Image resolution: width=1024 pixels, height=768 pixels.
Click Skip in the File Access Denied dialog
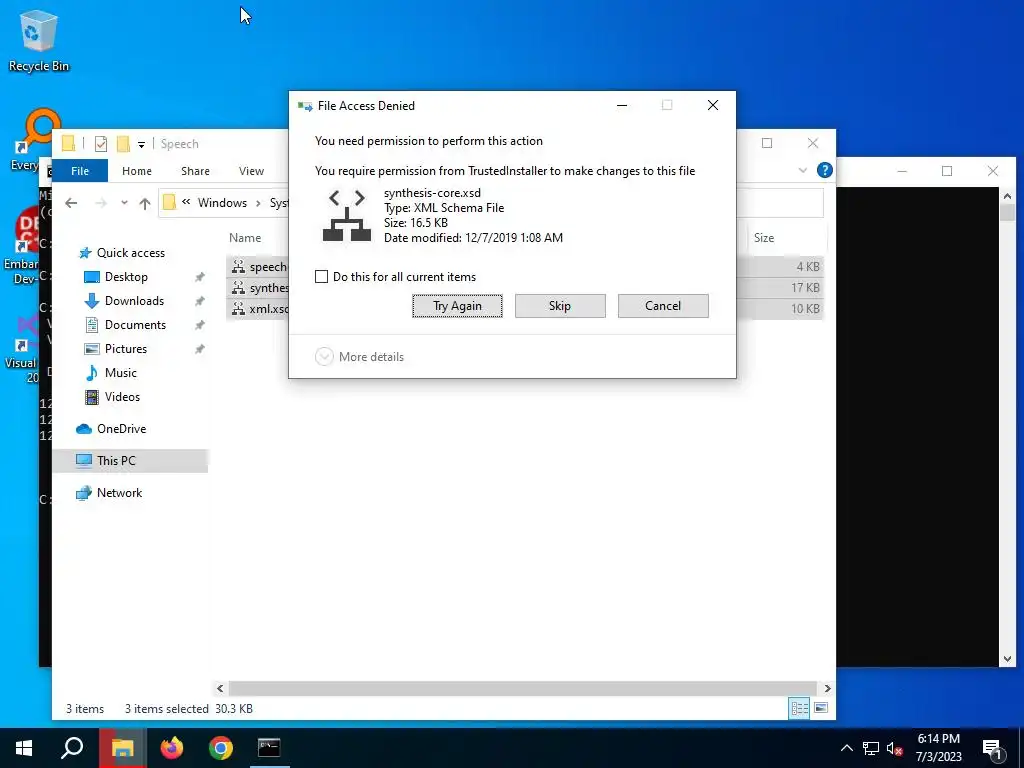click(x=560, y=306)
